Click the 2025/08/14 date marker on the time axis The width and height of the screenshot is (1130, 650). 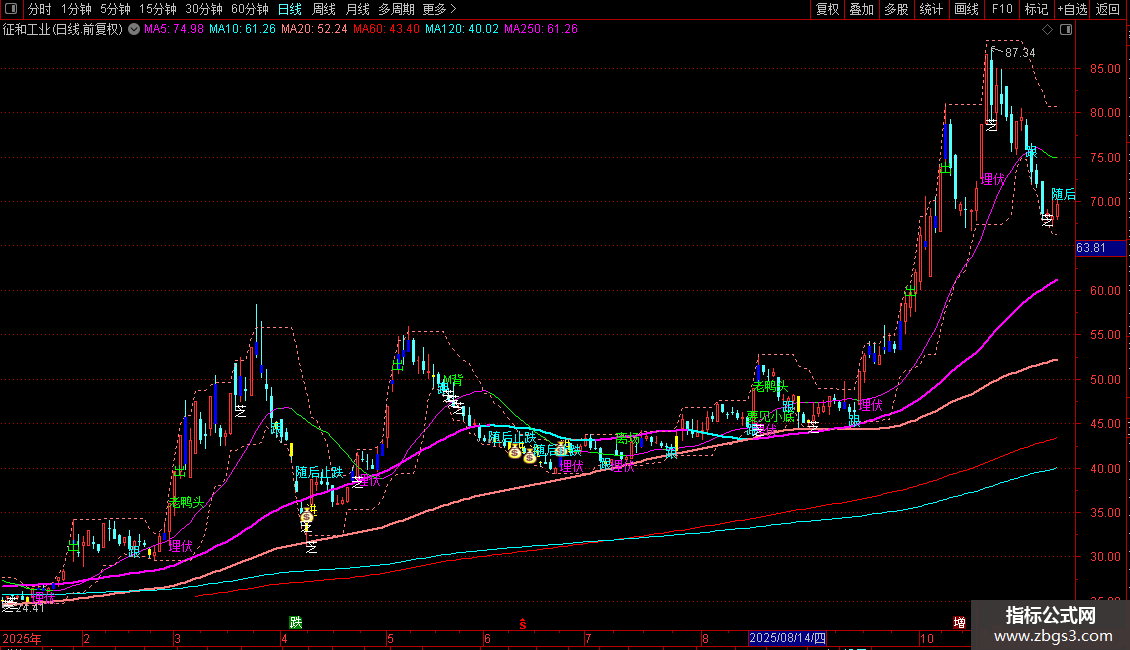[788, 638]
